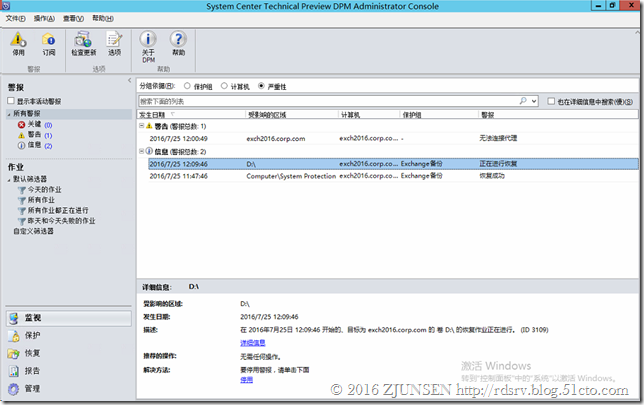
Task: Open the 恢复 recovery workspace icon
Action: click(14, 353)
